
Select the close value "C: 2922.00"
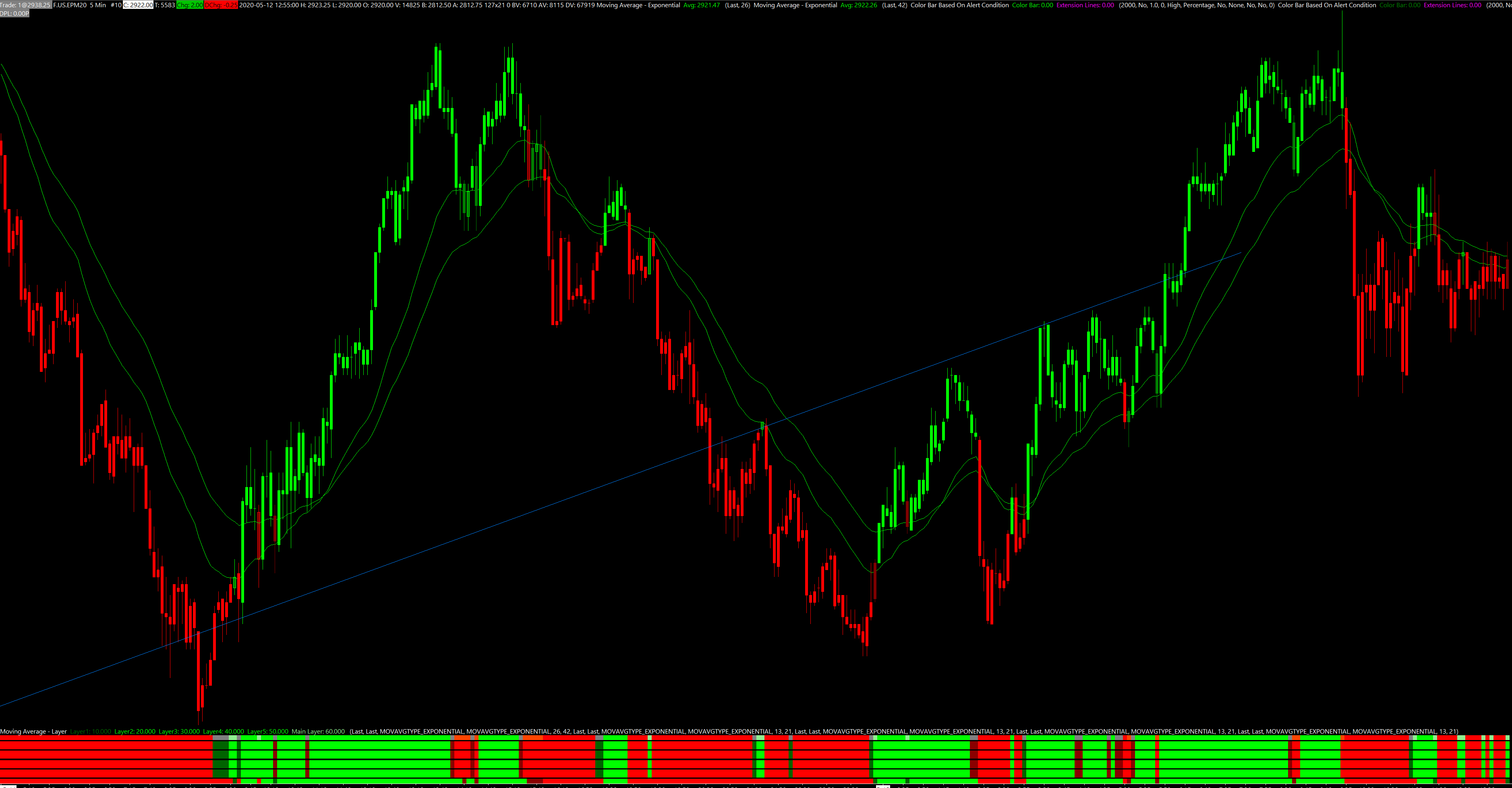[x=138, y=5]
